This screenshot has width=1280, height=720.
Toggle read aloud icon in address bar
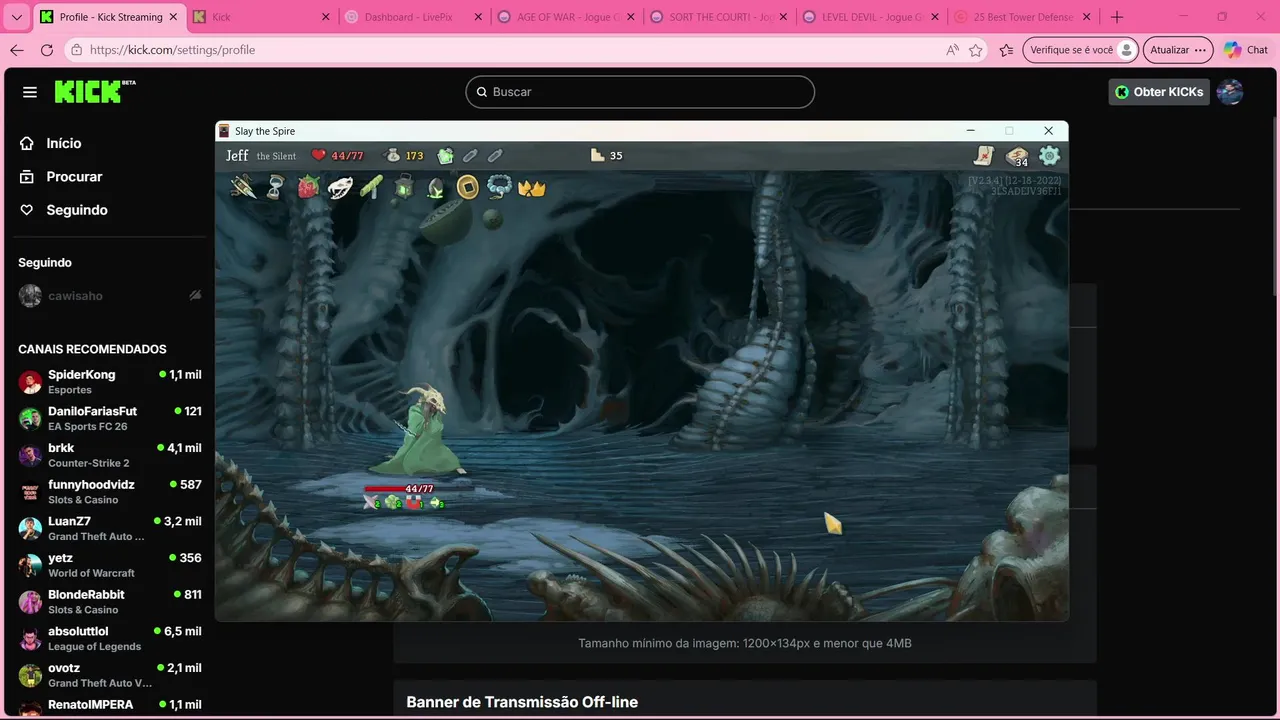(952, 50)
